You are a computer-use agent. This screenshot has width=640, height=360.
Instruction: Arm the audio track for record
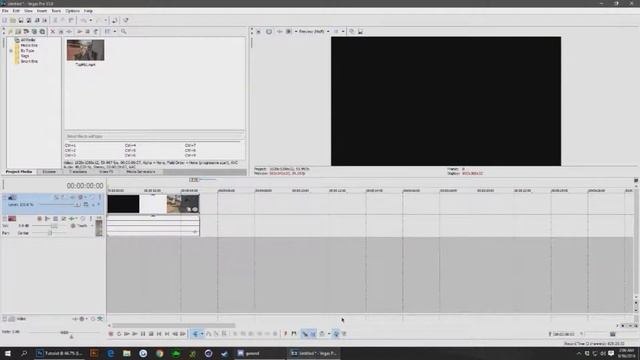point(39,219)
